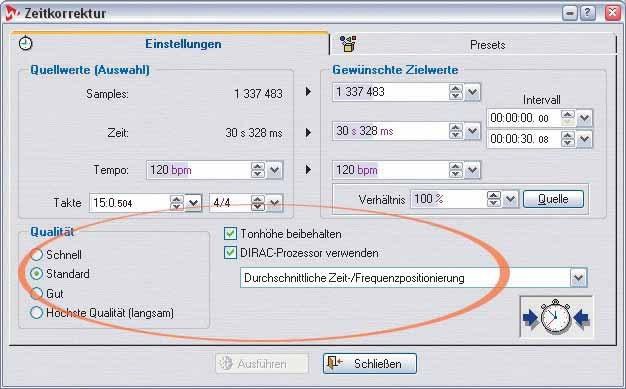Click the help question mark button
Screen dimensions: 626x389
tap(587, 13)
